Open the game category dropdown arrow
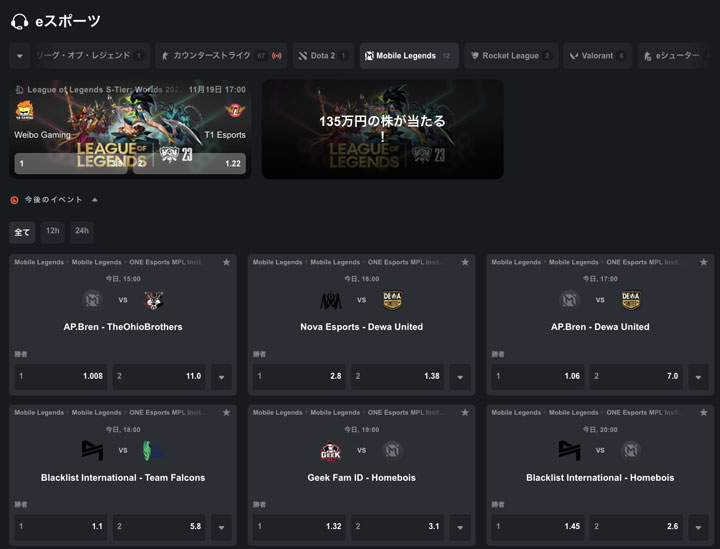Viewport: 720px width, 549px height. point(20,56)
